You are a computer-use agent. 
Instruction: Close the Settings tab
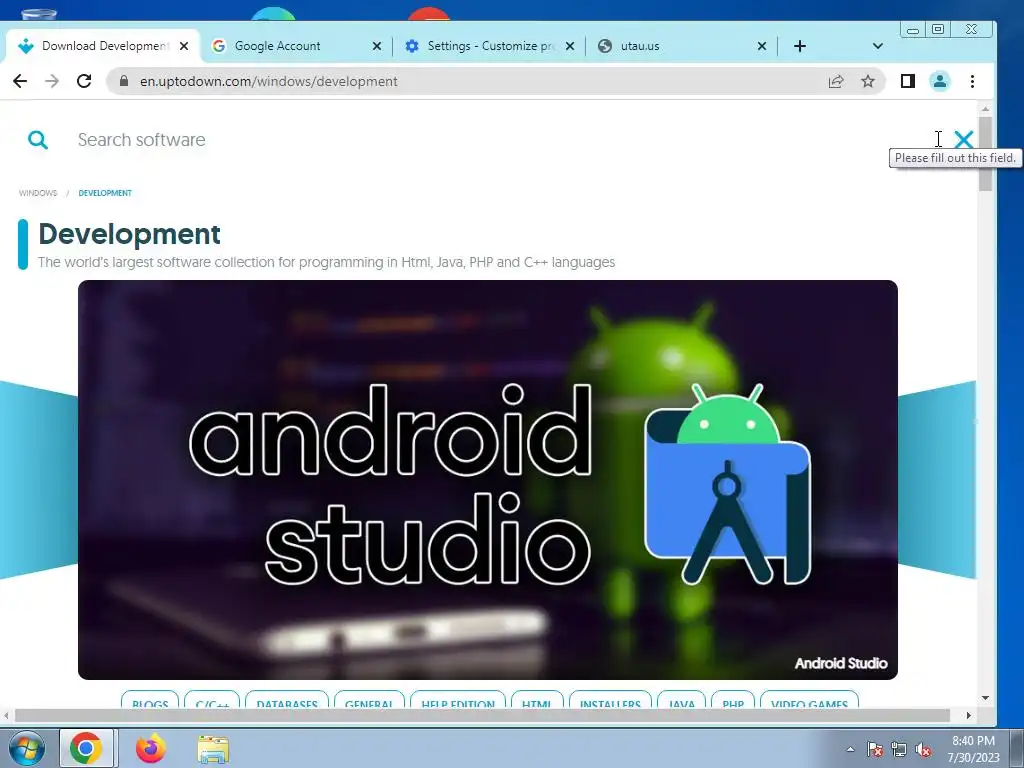pos(570,46)
